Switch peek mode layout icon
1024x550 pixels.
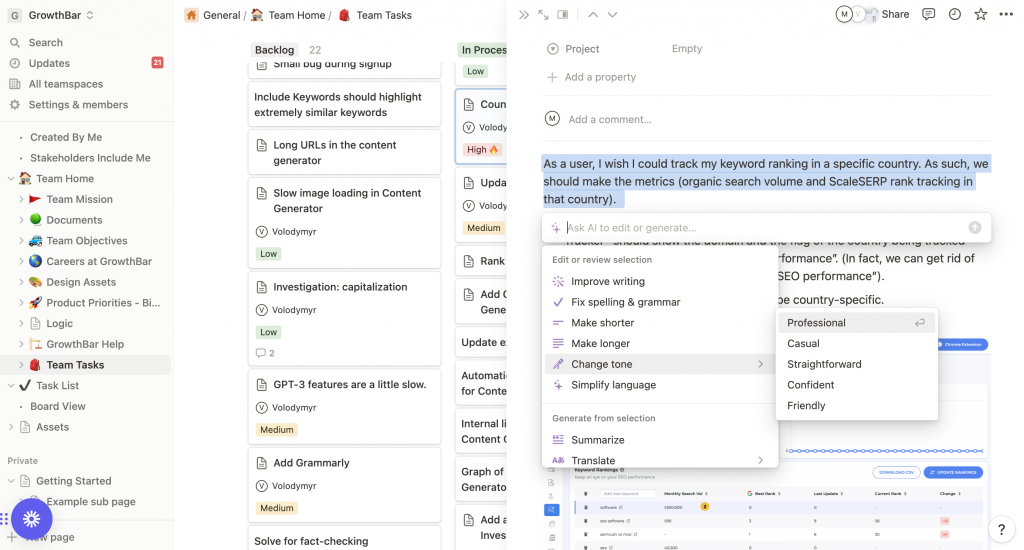point(563,14)
